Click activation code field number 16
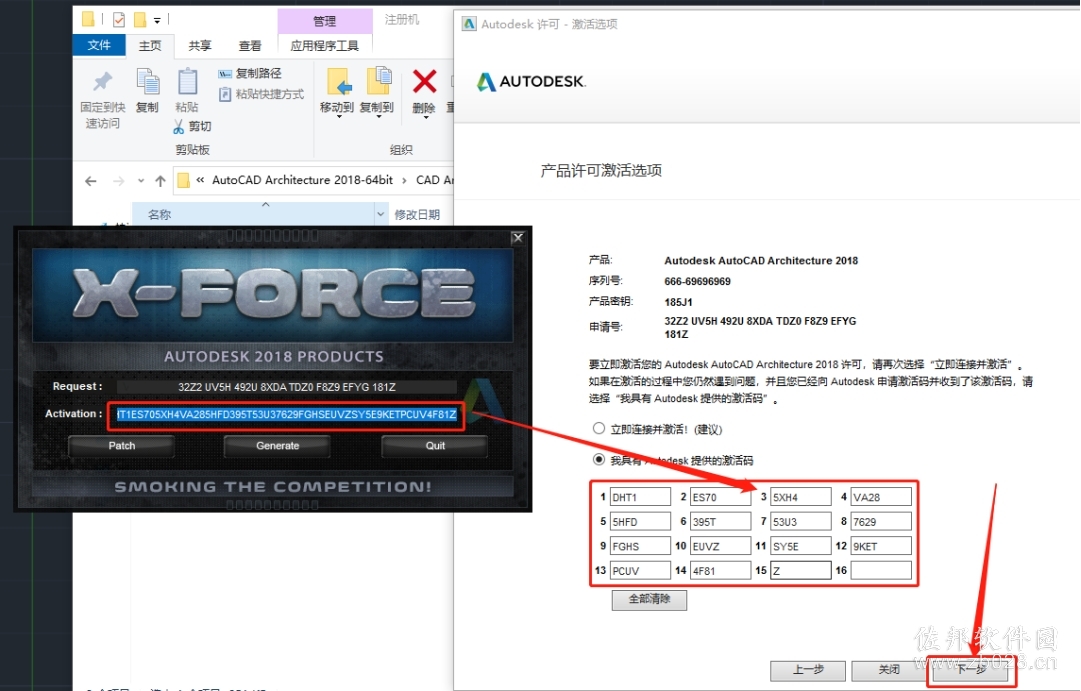 (x=881, y=570)
